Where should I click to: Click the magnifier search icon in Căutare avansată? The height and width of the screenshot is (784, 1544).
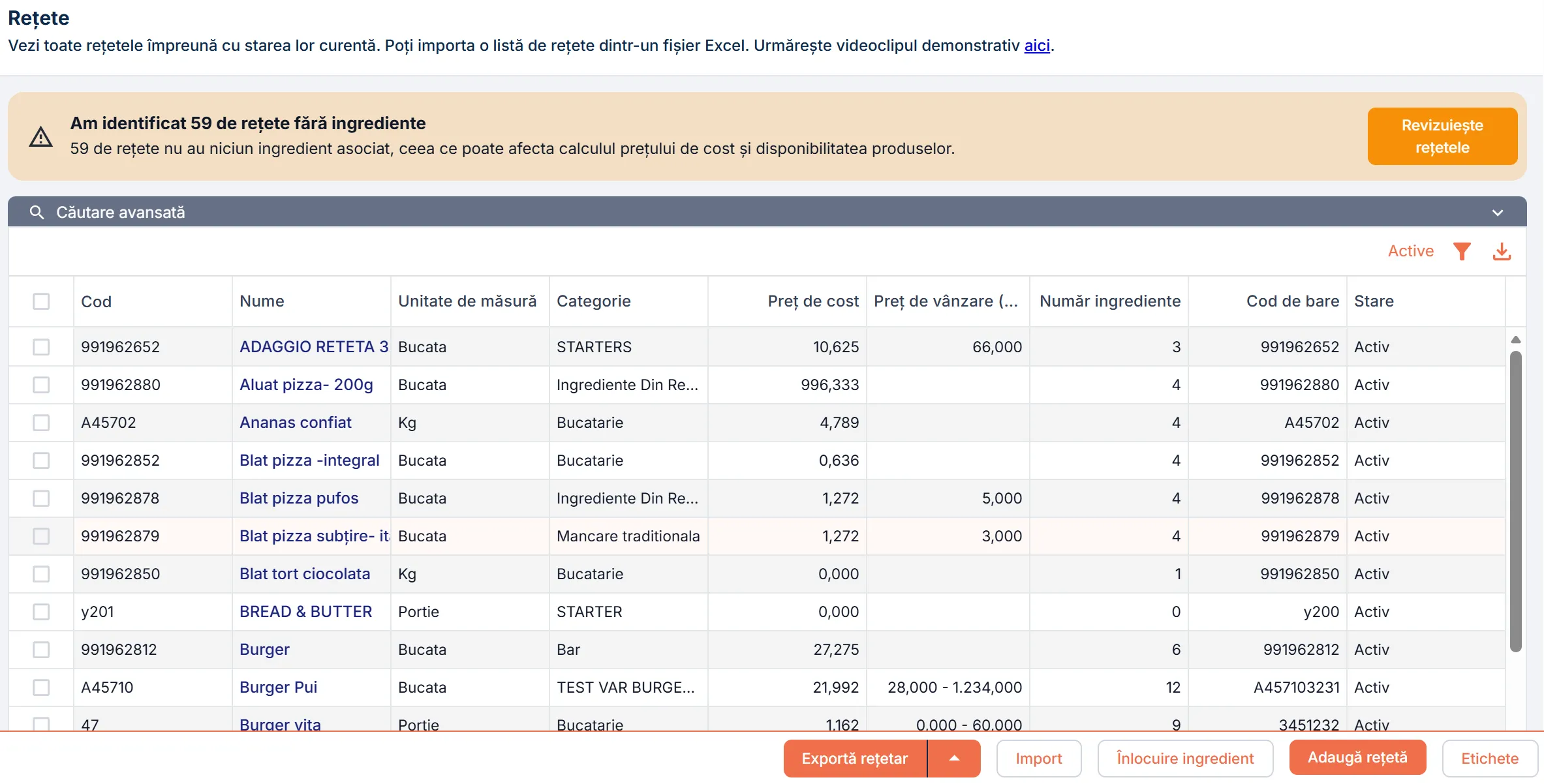[x=37, y=212]
